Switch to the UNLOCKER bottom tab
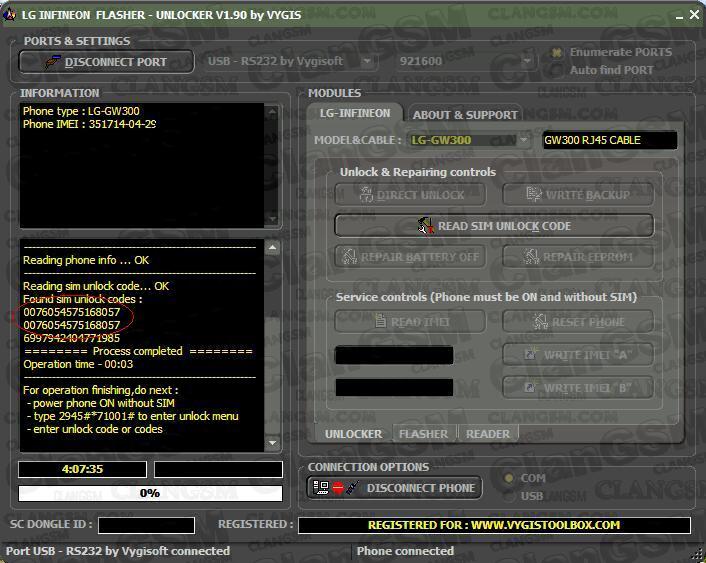This screenshot has width=706, height=563. [x=353, y=434]
